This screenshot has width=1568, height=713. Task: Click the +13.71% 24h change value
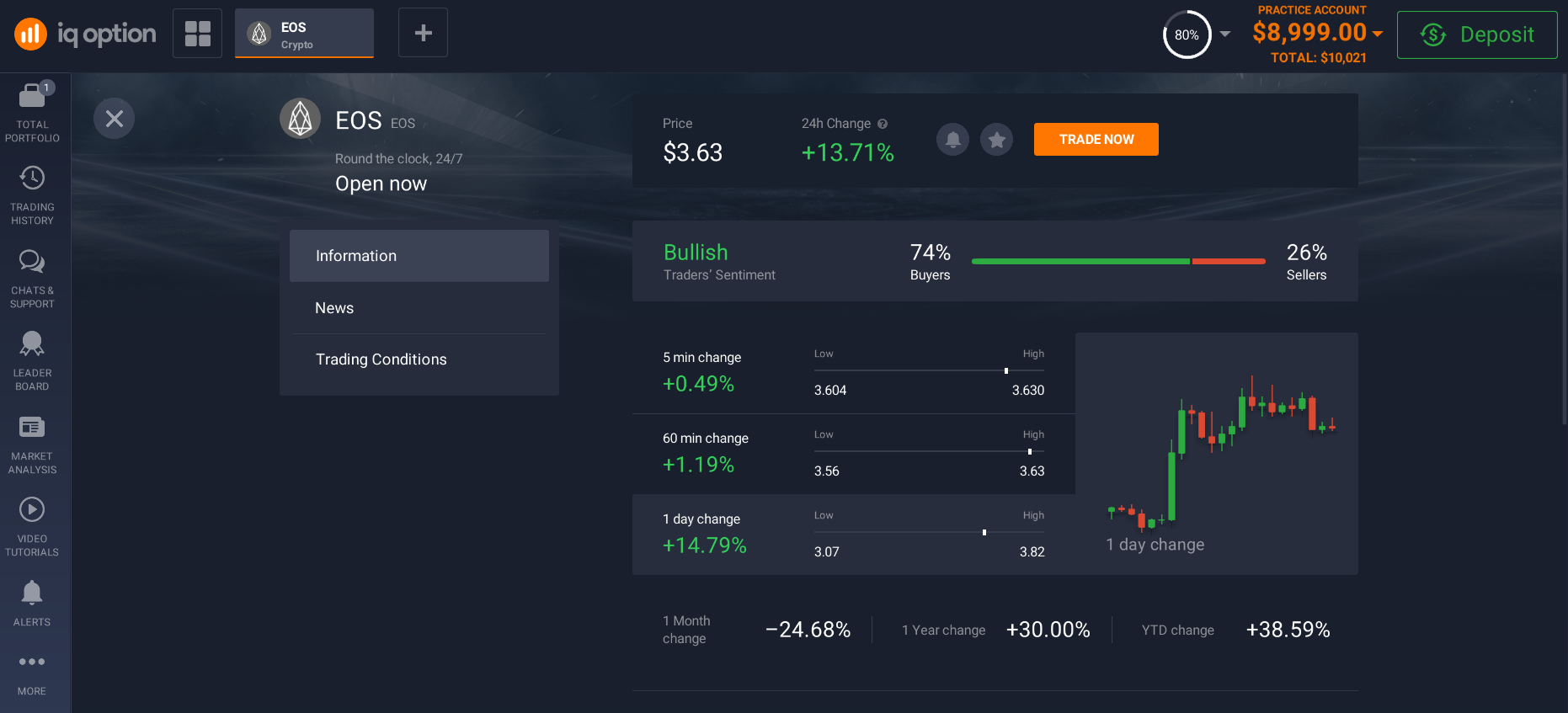click(x=847, y=152)
